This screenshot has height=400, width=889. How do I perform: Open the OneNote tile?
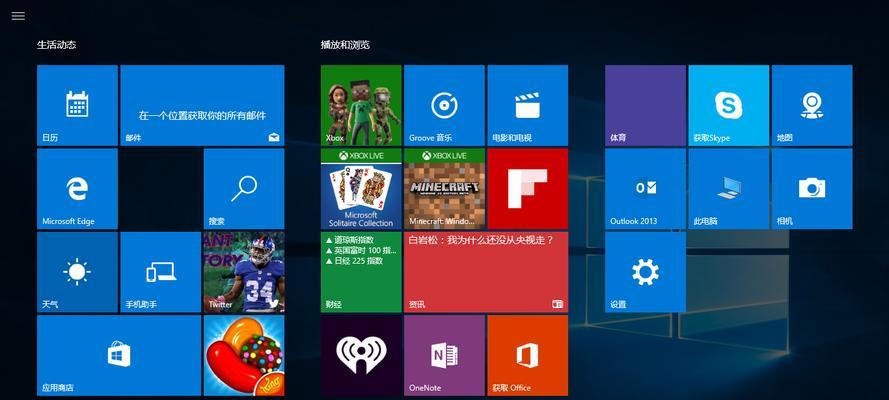(x=444, y=355)
